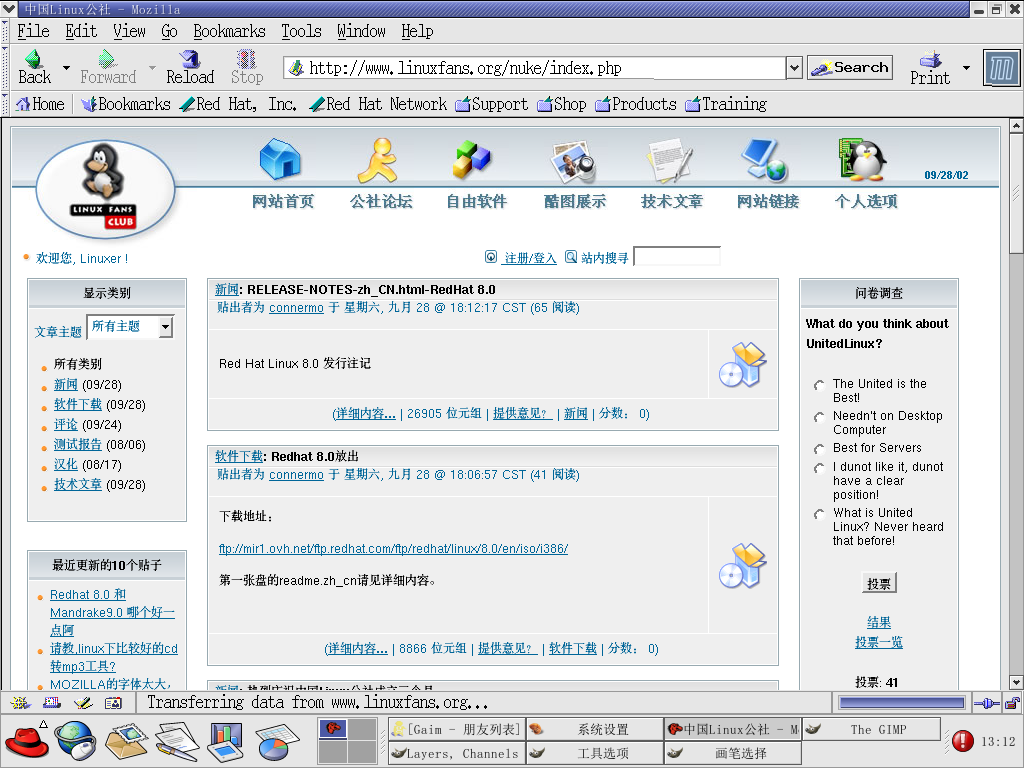The width and height of the screenshot is (1024, 768).
Task: Click the Stop toolbar icon
Action: [x=246, y=59]
